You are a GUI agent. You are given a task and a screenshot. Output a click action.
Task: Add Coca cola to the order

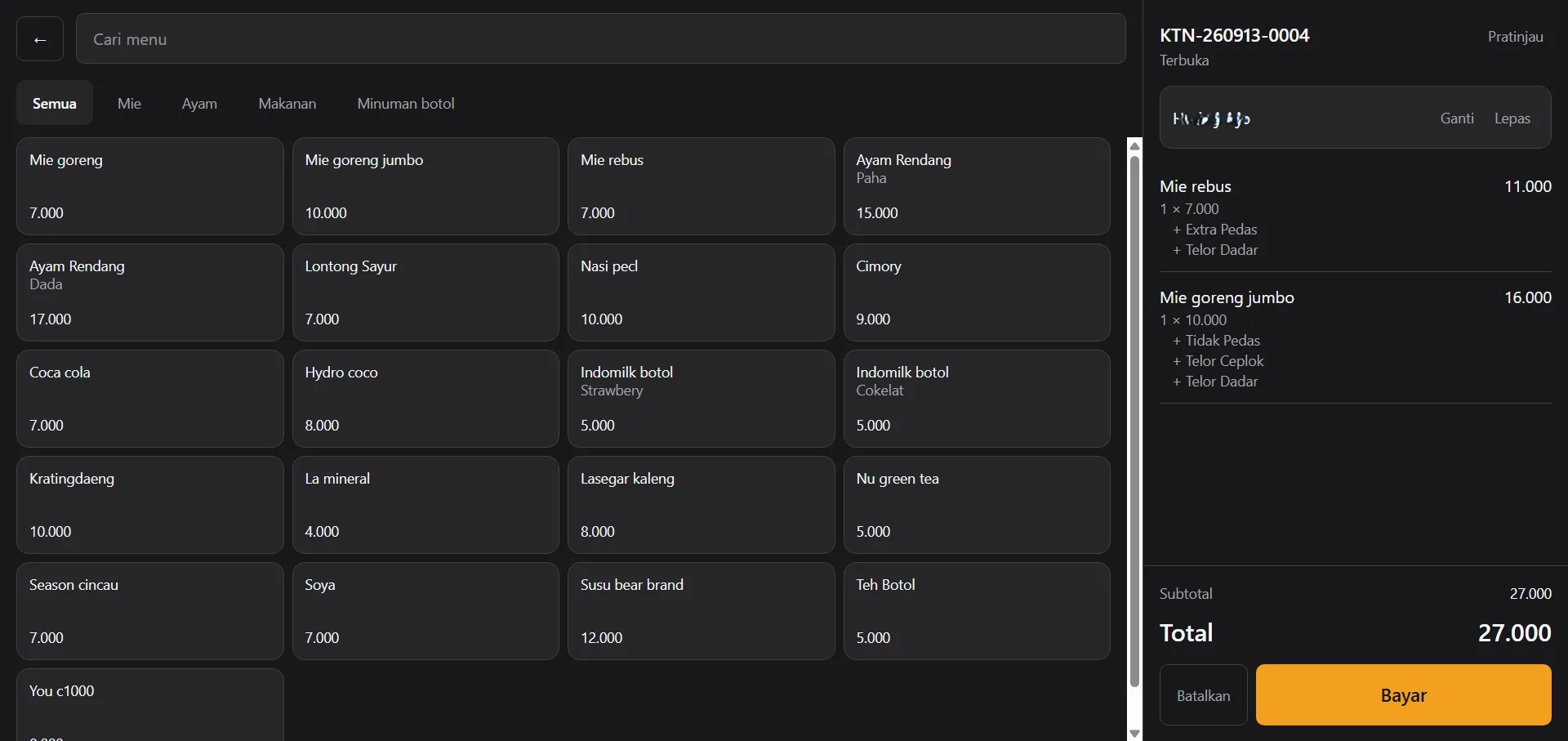[150, 399]
